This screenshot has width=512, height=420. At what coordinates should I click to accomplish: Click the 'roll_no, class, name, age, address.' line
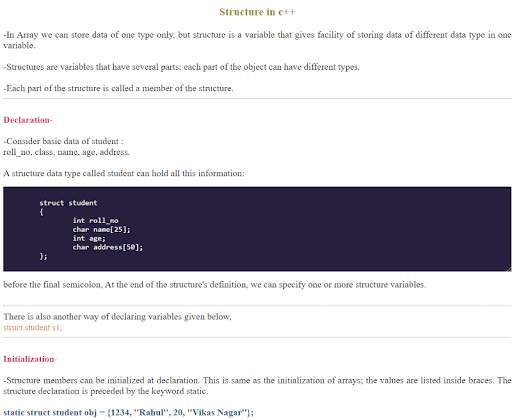click(x=67, y=152)
